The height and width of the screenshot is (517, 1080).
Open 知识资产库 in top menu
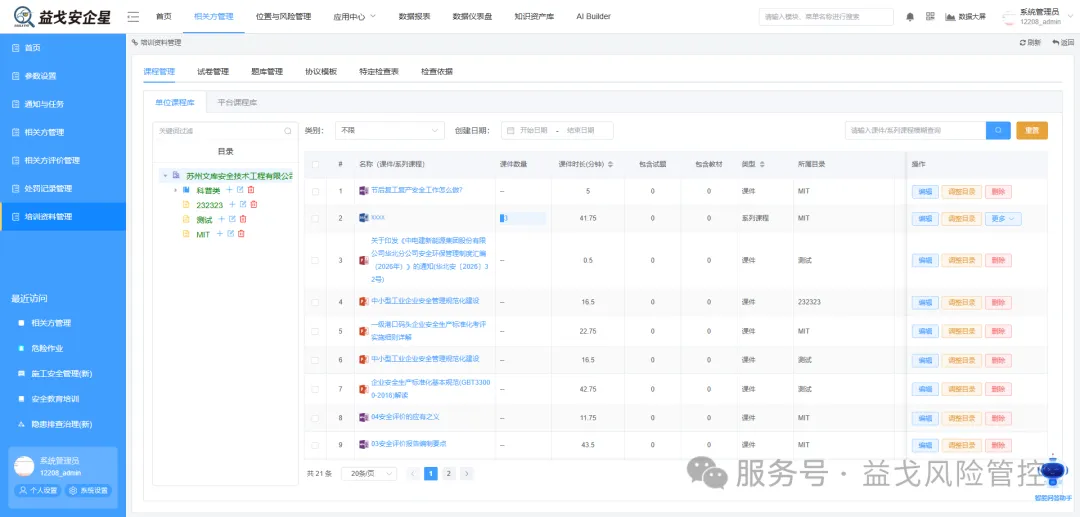[534, 17]
